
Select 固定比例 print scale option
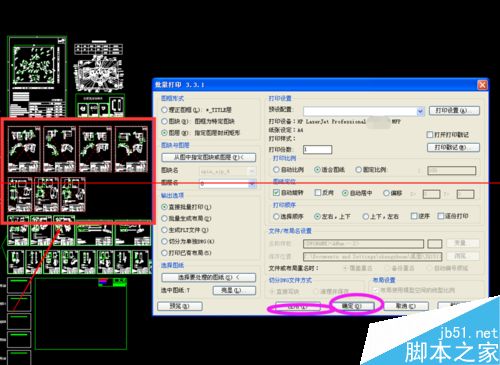tap(359, 170)
